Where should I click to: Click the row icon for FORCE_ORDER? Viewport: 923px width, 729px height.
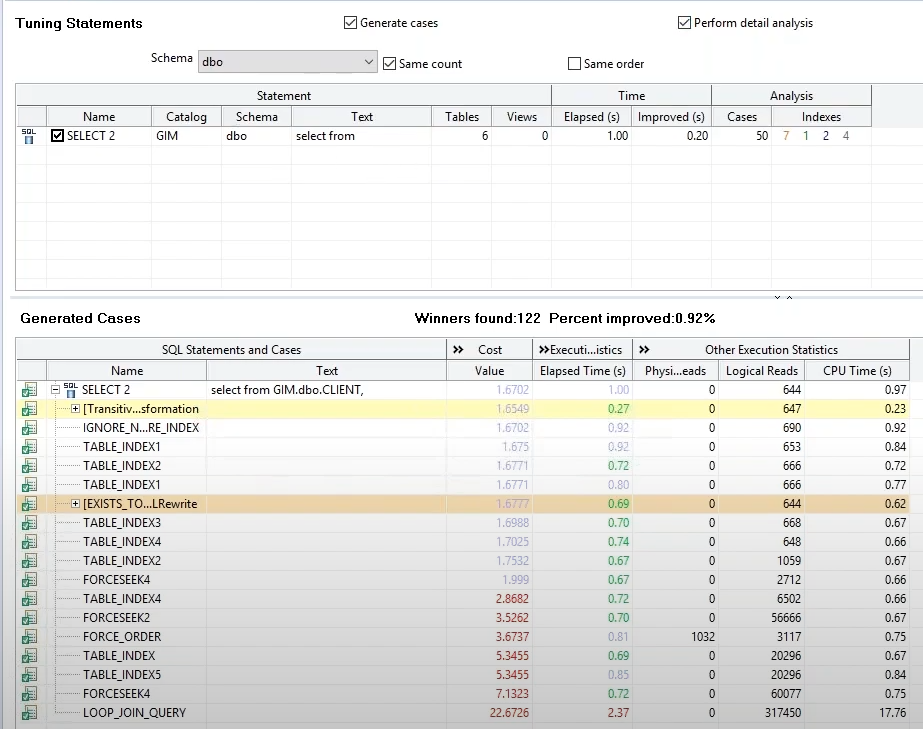[x=29, y=637]
